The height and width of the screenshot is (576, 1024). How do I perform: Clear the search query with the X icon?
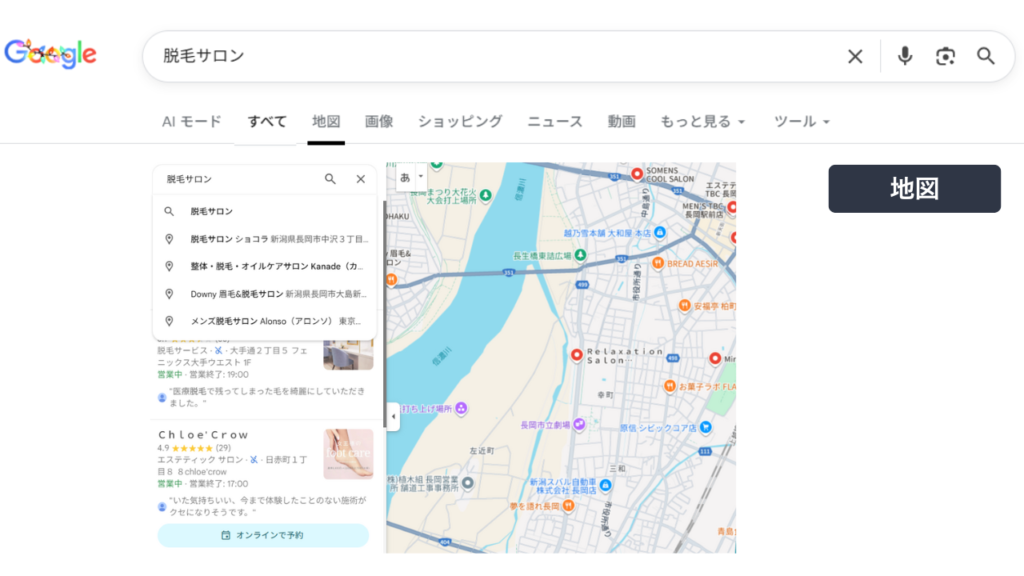855,56
